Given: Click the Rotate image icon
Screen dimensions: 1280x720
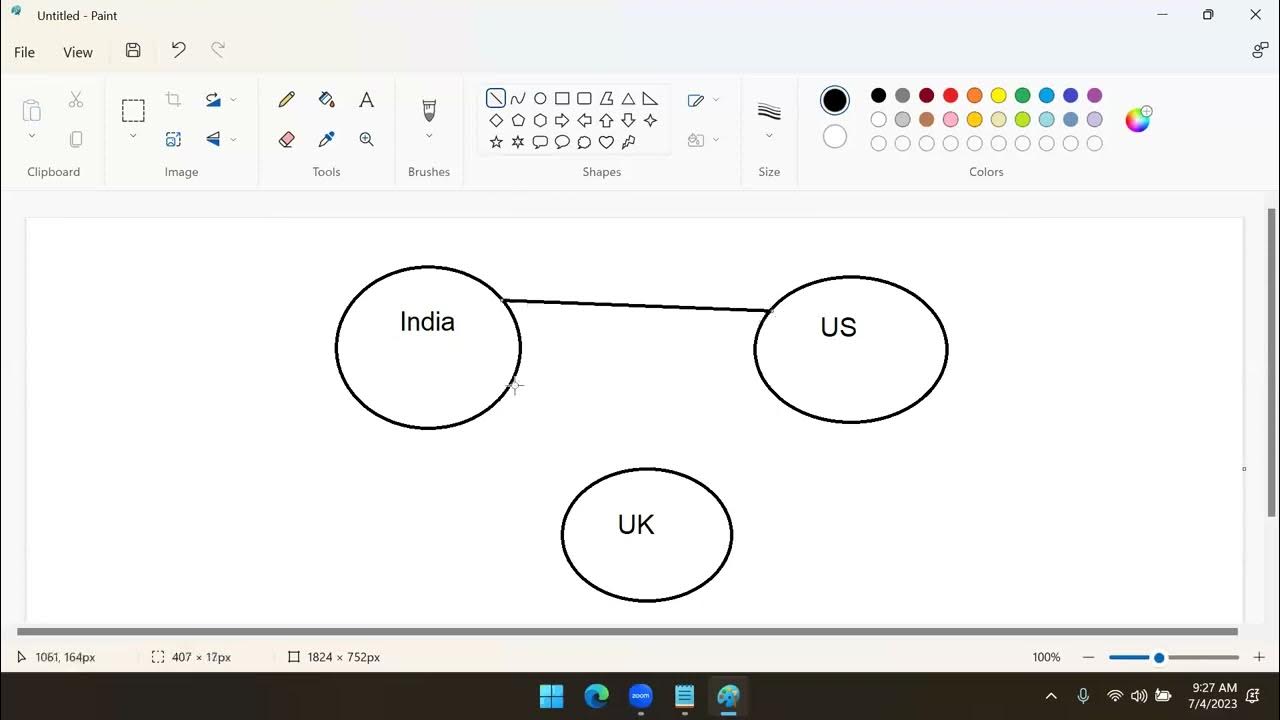Looking at the screenshot, I should pyautogui.click(x=213, y=99).
